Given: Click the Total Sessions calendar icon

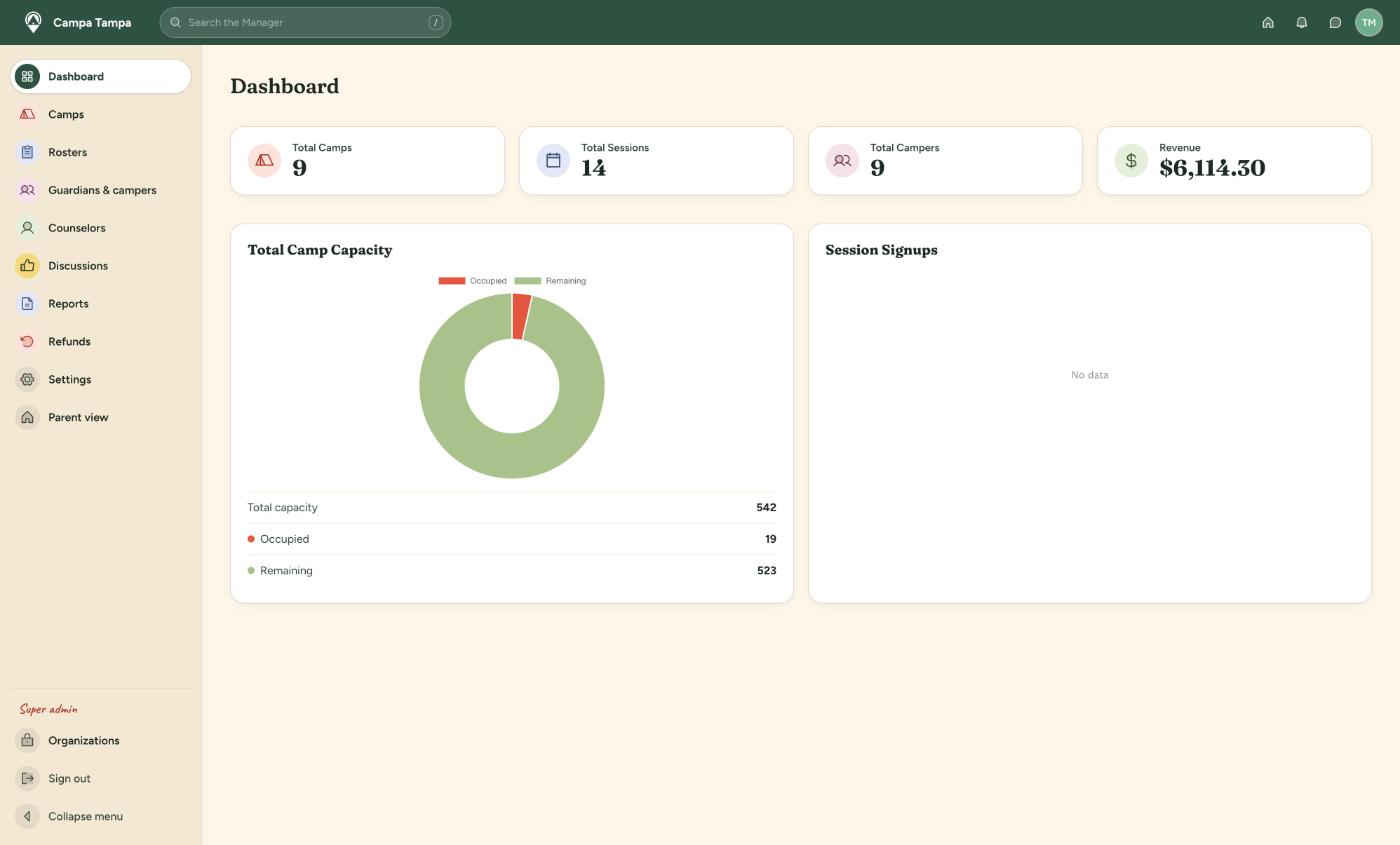Looking at the screenshot, I should tap(553, 160).
